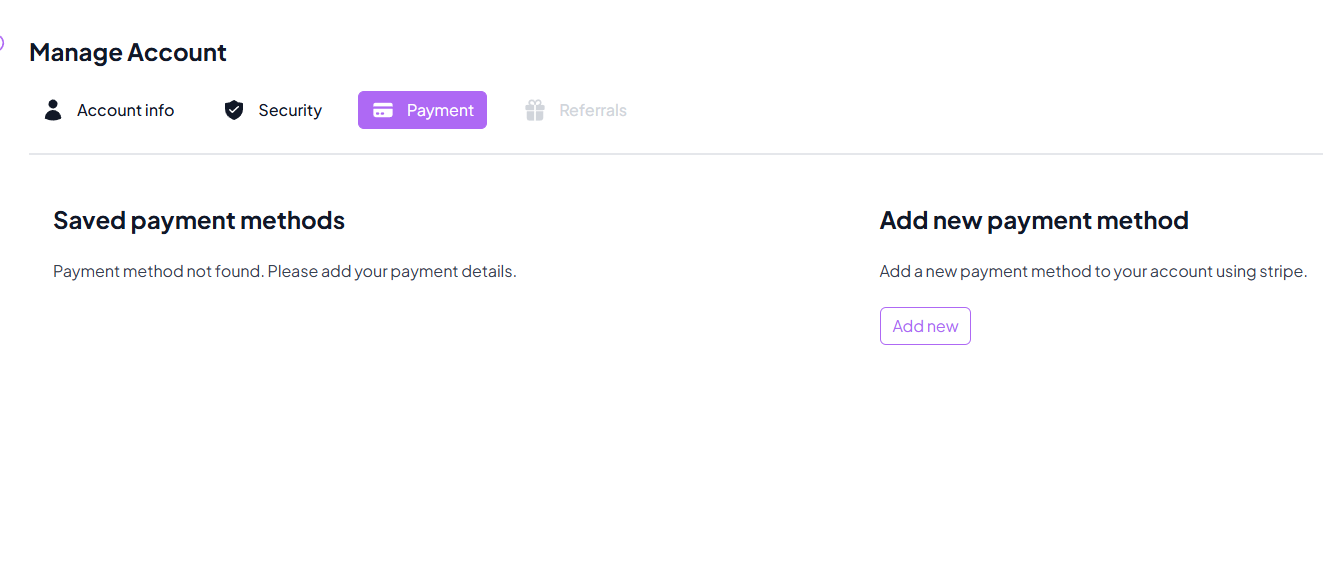Click the credit card icon on Payment tab
Image resolution: width=1323 pixels, height=565 pixels.
[x=383, y=110]
